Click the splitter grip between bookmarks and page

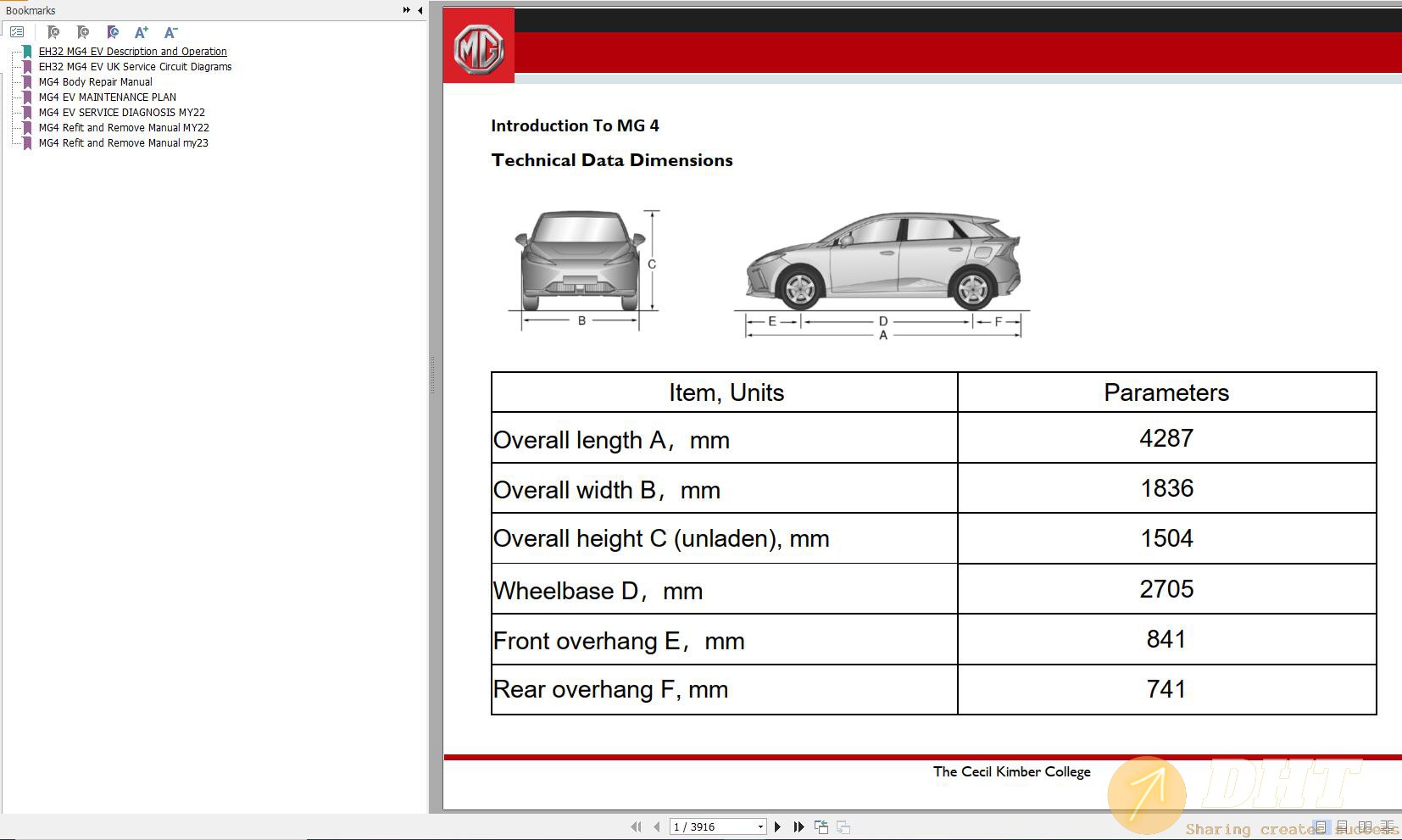pos(432,375)
